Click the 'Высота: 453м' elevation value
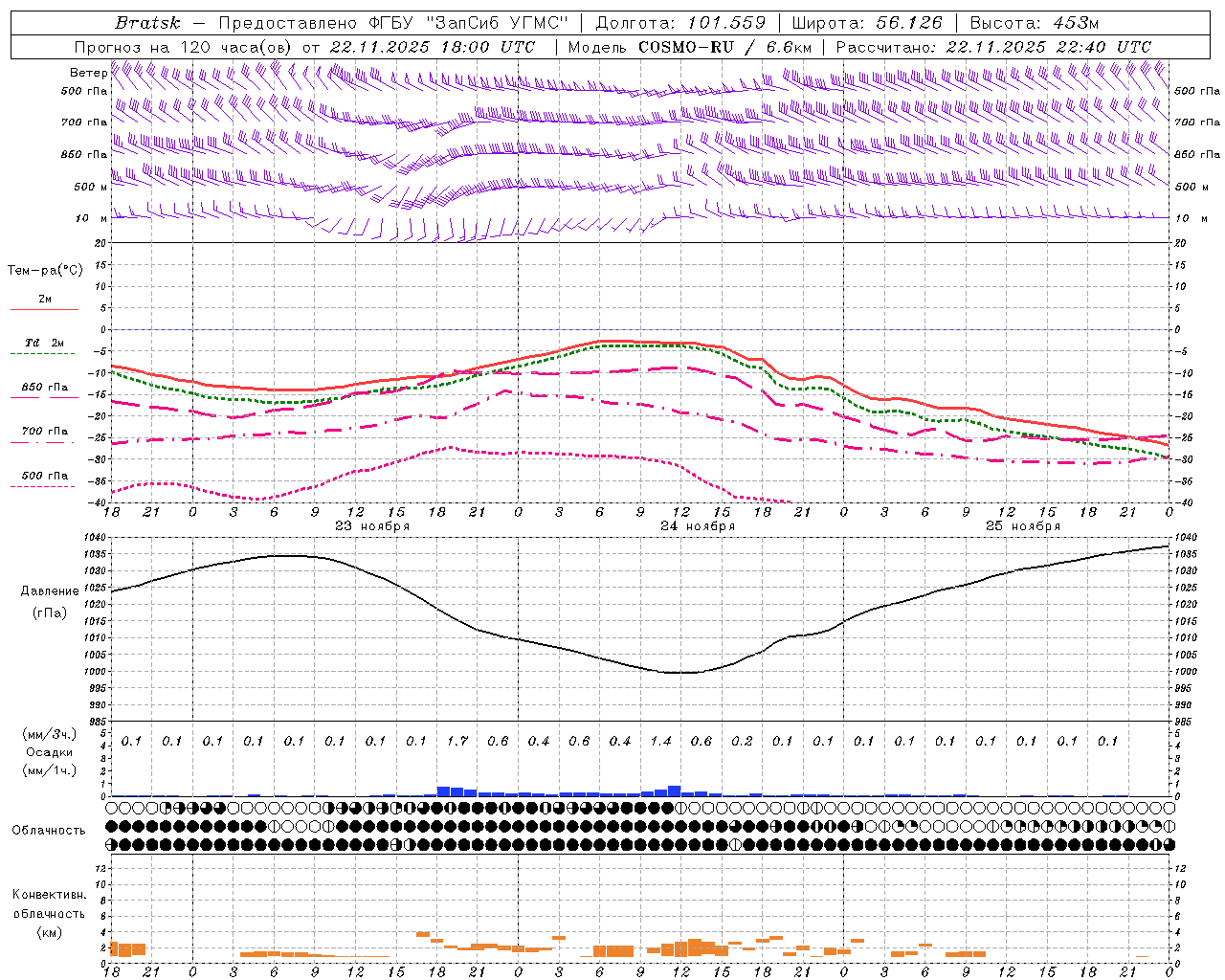 [x=1035, y=23]
